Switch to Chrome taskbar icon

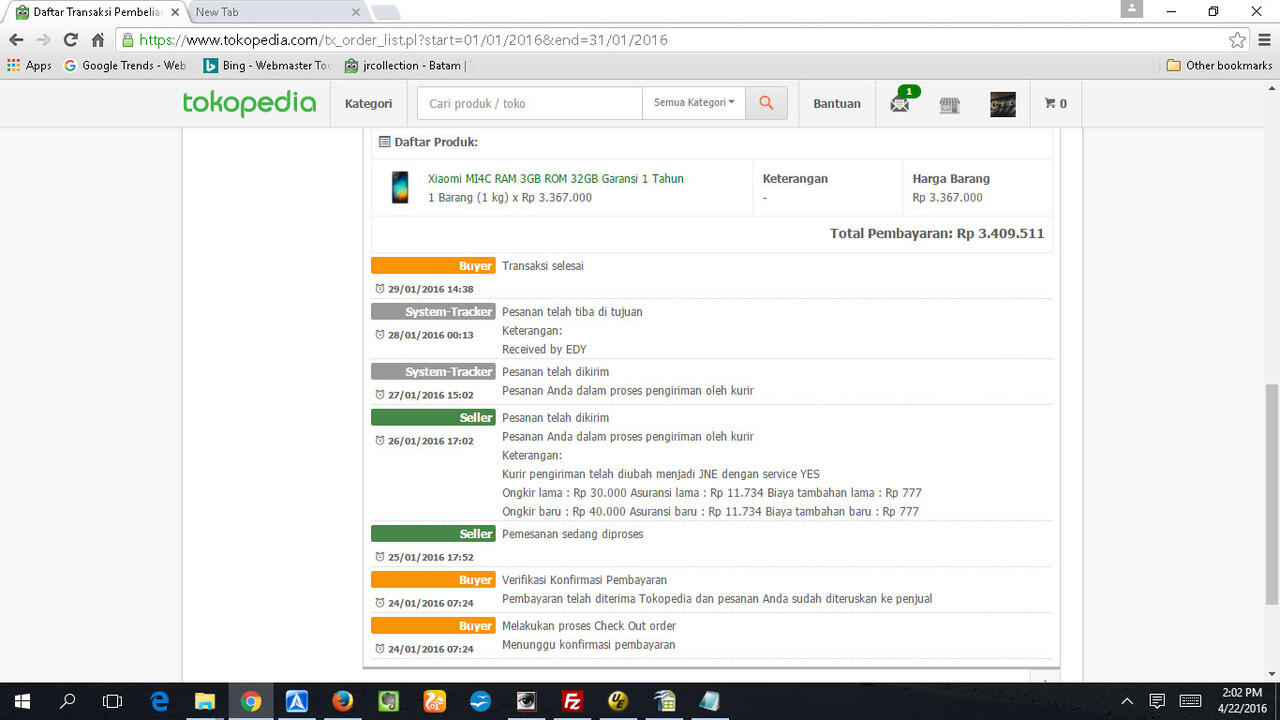pos(251,701)
